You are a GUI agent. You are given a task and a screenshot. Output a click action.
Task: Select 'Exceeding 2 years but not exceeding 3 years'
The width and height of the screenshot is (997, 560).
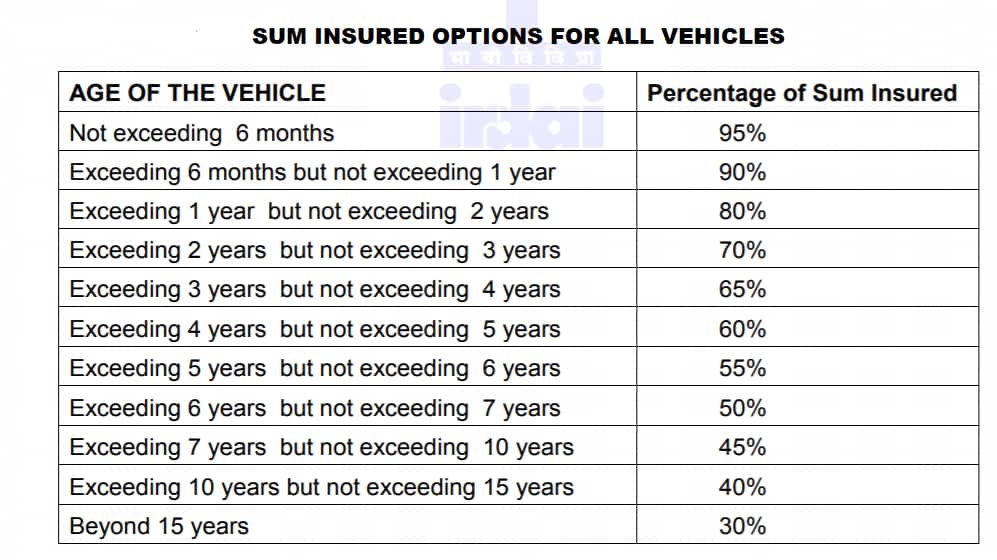click(315, 250)
